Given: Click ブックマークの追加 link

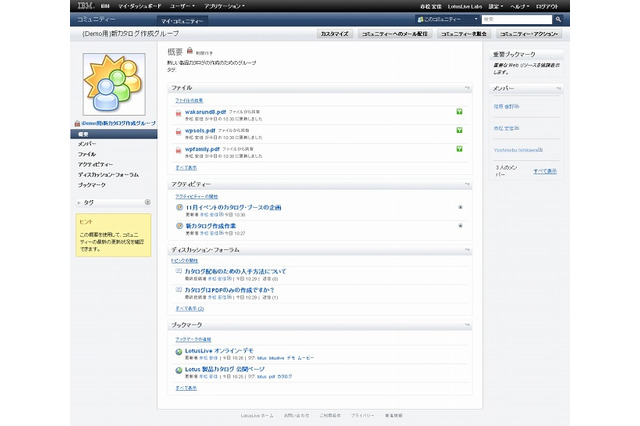Looking at the screenshot, I should [193, 339].
